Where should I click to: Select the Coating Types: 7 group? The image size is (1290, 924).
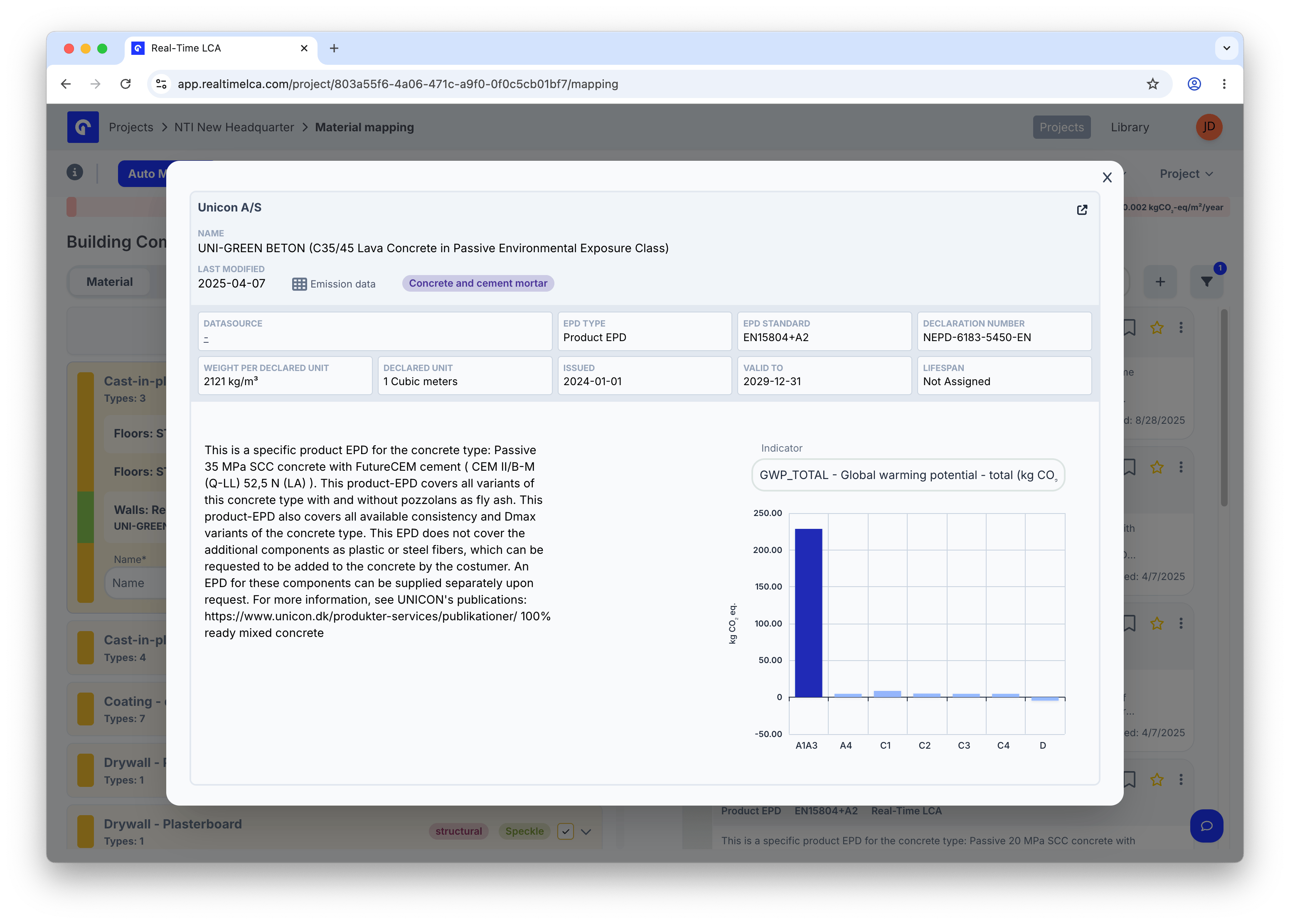(117, 709)
